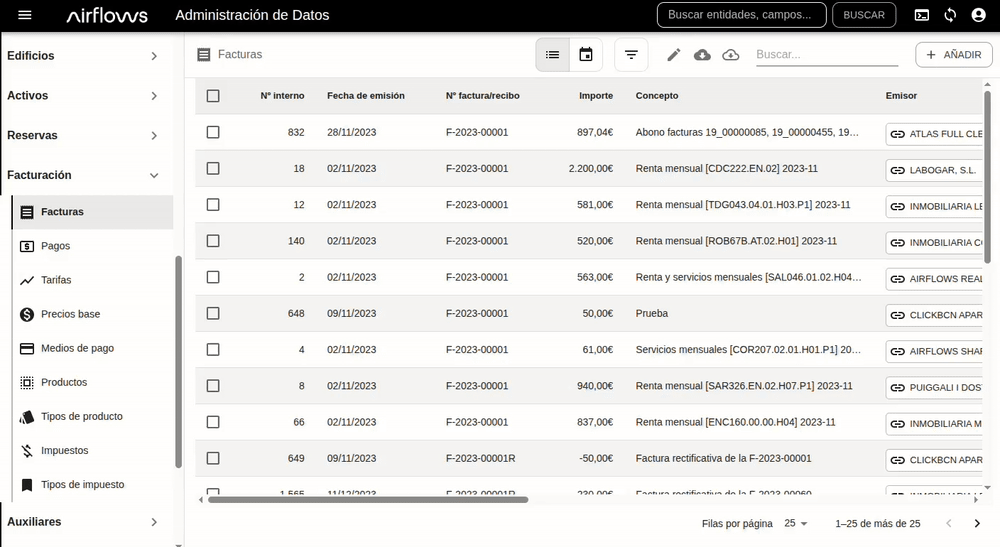Select the checkbox for the Prueba invoice

pos(213,313)
